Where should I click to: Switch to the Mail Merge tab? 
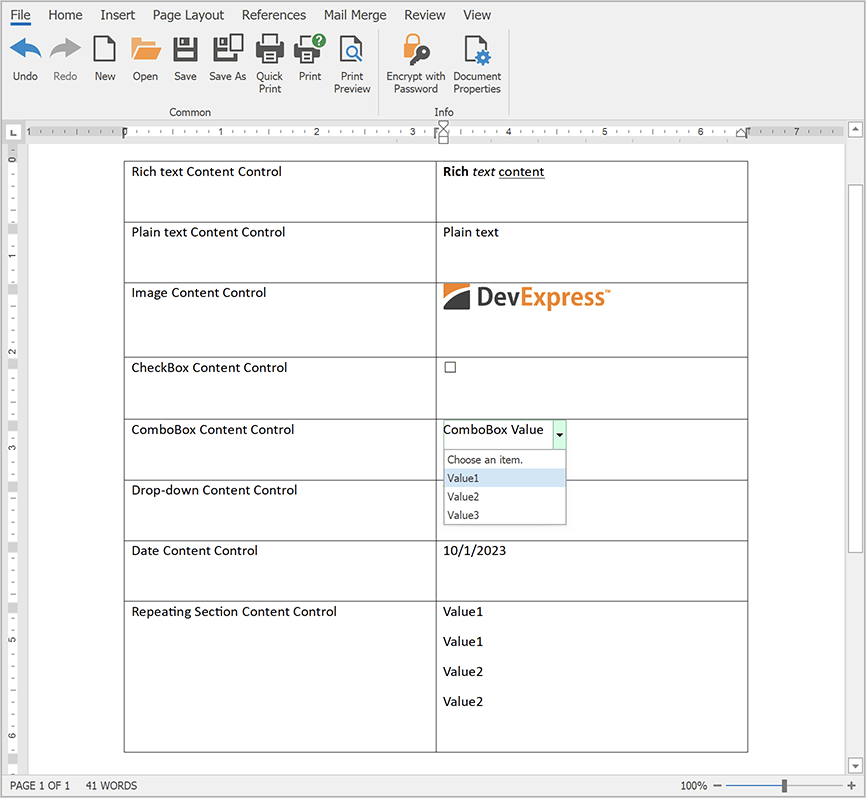tap(355, 15)
